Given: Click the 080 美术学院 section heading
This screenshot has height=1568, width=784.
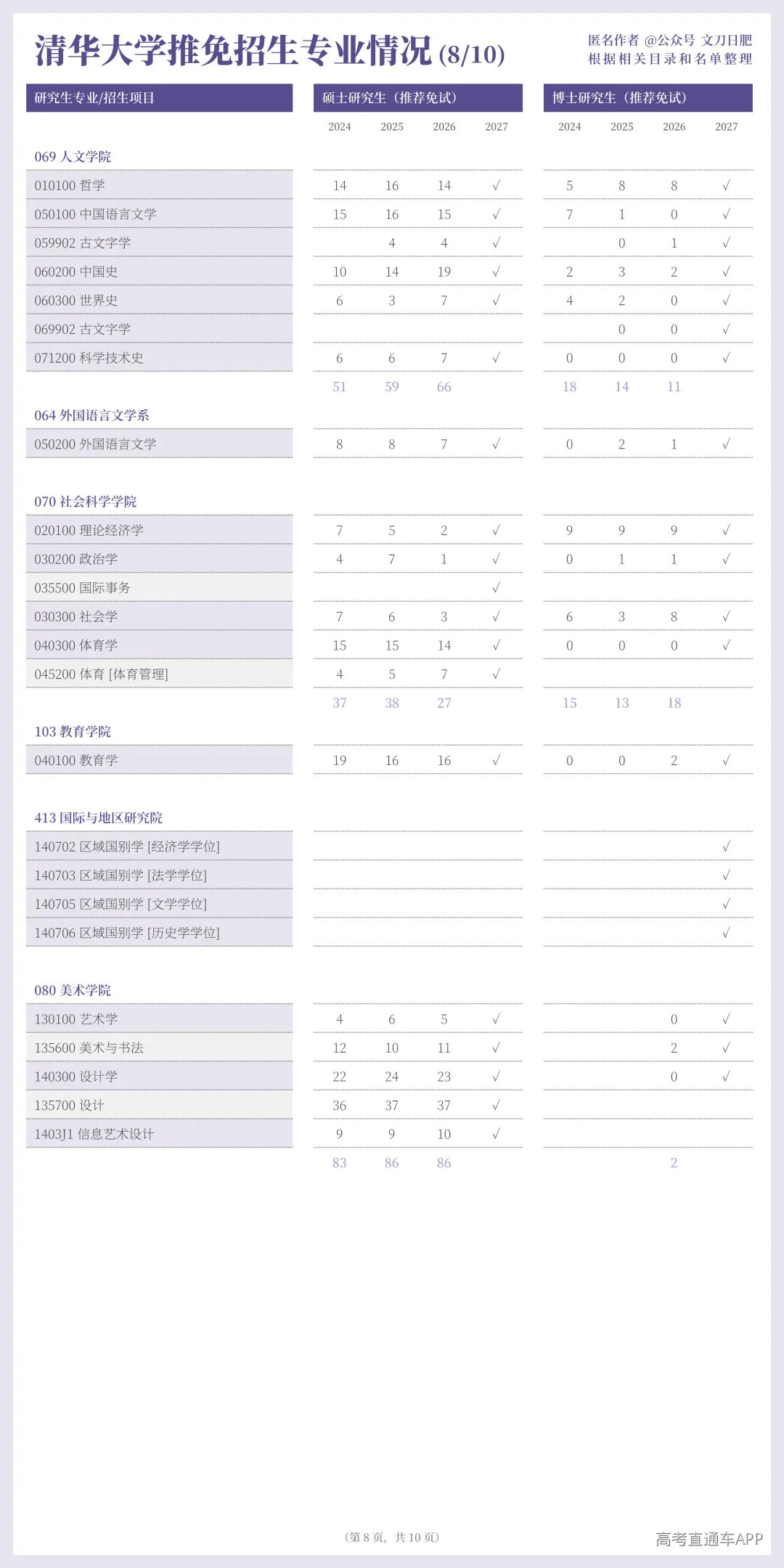Looking at the screenshot, I should 73,990.
